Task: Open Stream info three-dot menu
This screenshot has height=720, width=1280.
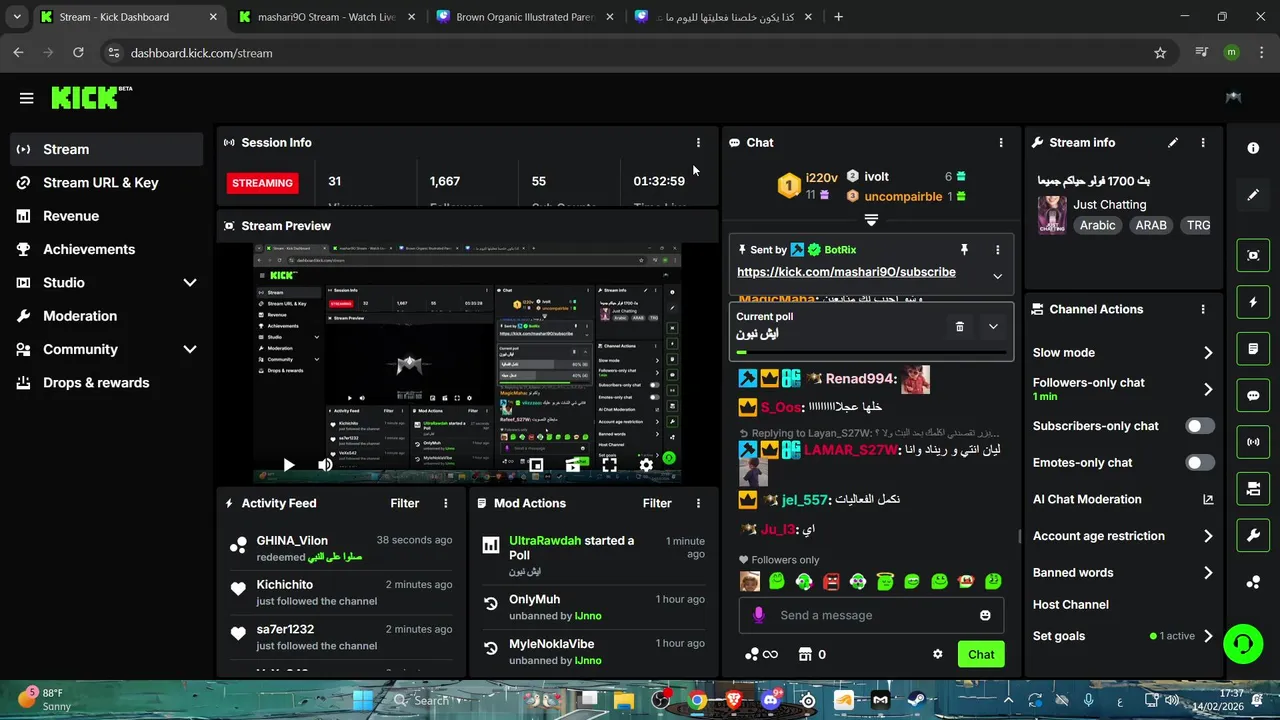Action: (x=1203, y=143)
